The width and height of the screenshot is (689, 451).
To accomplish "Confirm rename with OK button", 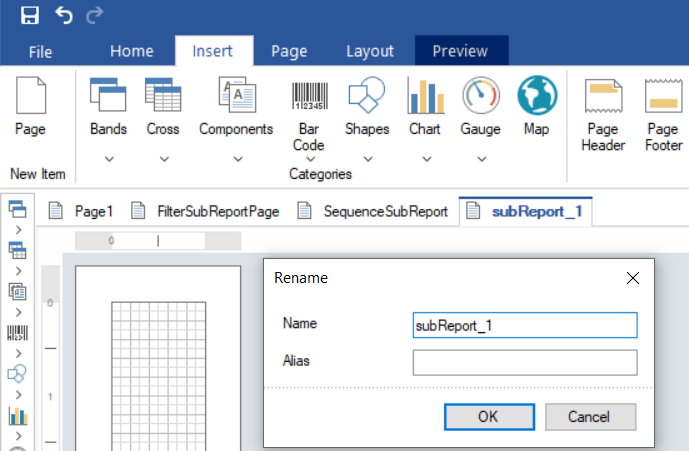I will pyautogui.click(x=488, y=416).
